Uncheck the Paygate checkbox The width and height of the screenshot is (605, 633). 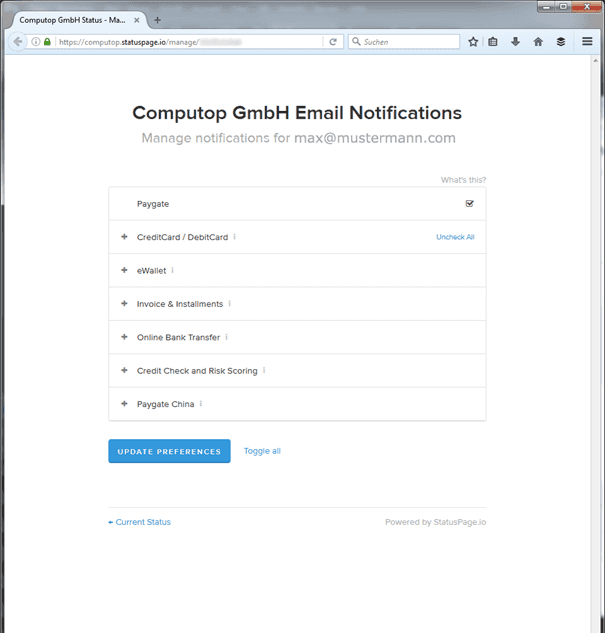pyautogui.click(x=470, y=204)
